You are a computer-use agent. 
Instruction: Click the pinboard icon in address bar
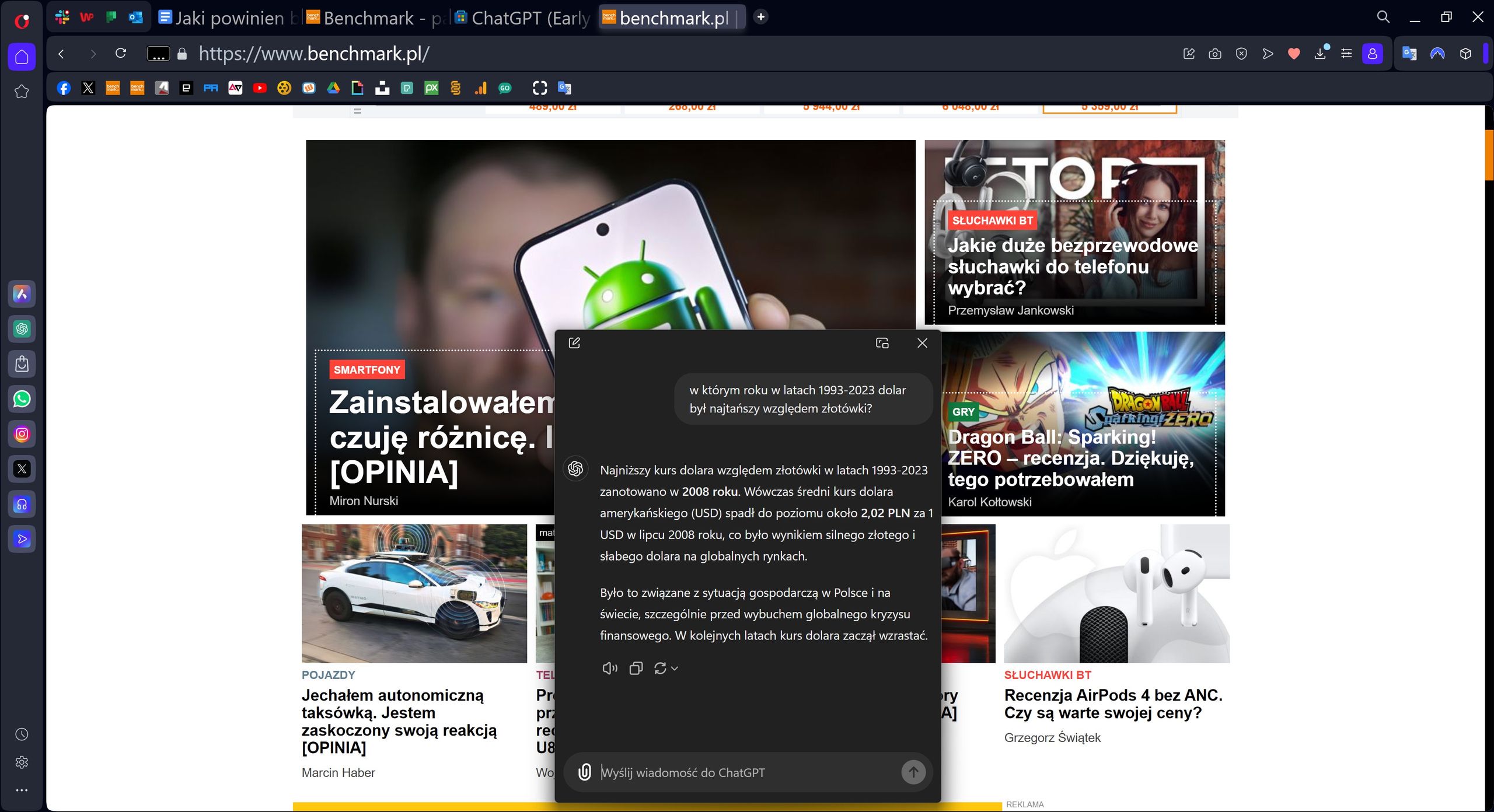[1189, 54]
